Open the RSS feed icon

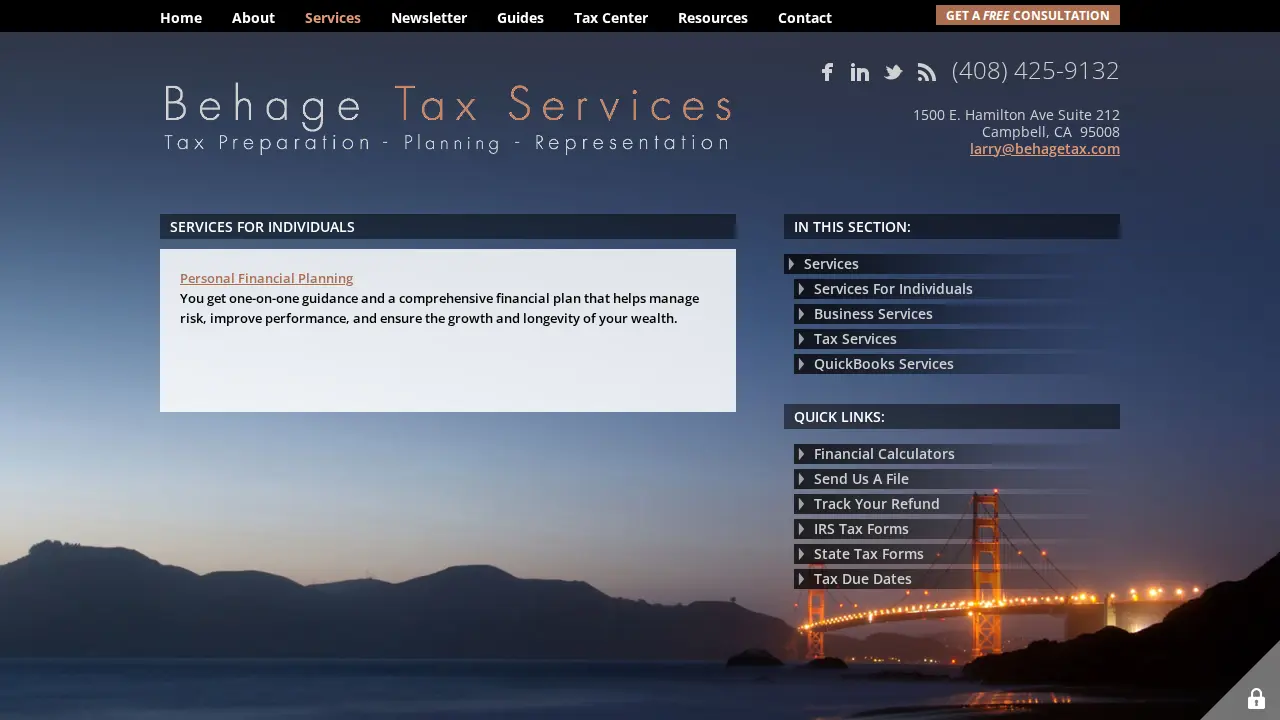pyautogui.click(x=927, y=72)
